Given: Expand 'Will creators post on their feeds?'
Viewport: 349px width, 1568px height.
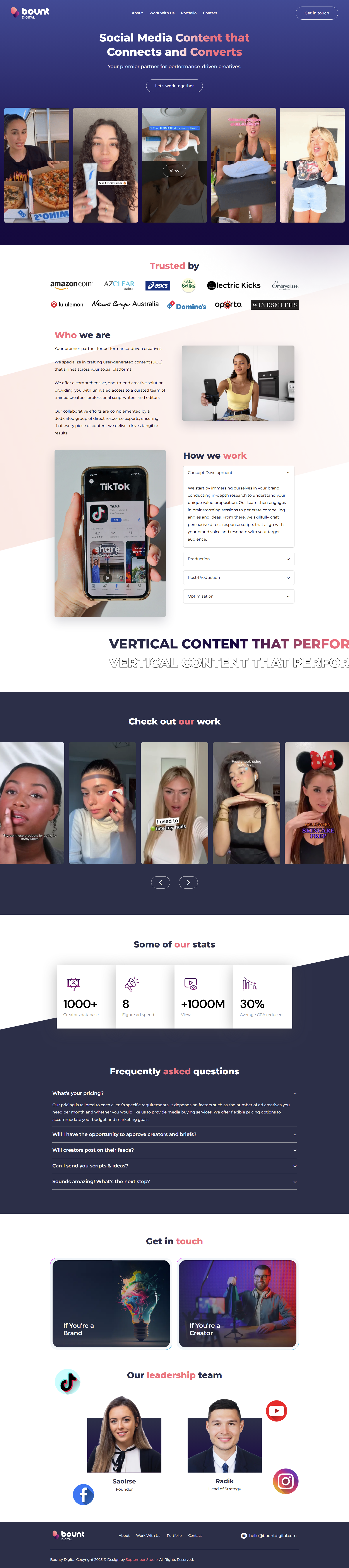Looking at the screenshot, I should (174, 1150).
